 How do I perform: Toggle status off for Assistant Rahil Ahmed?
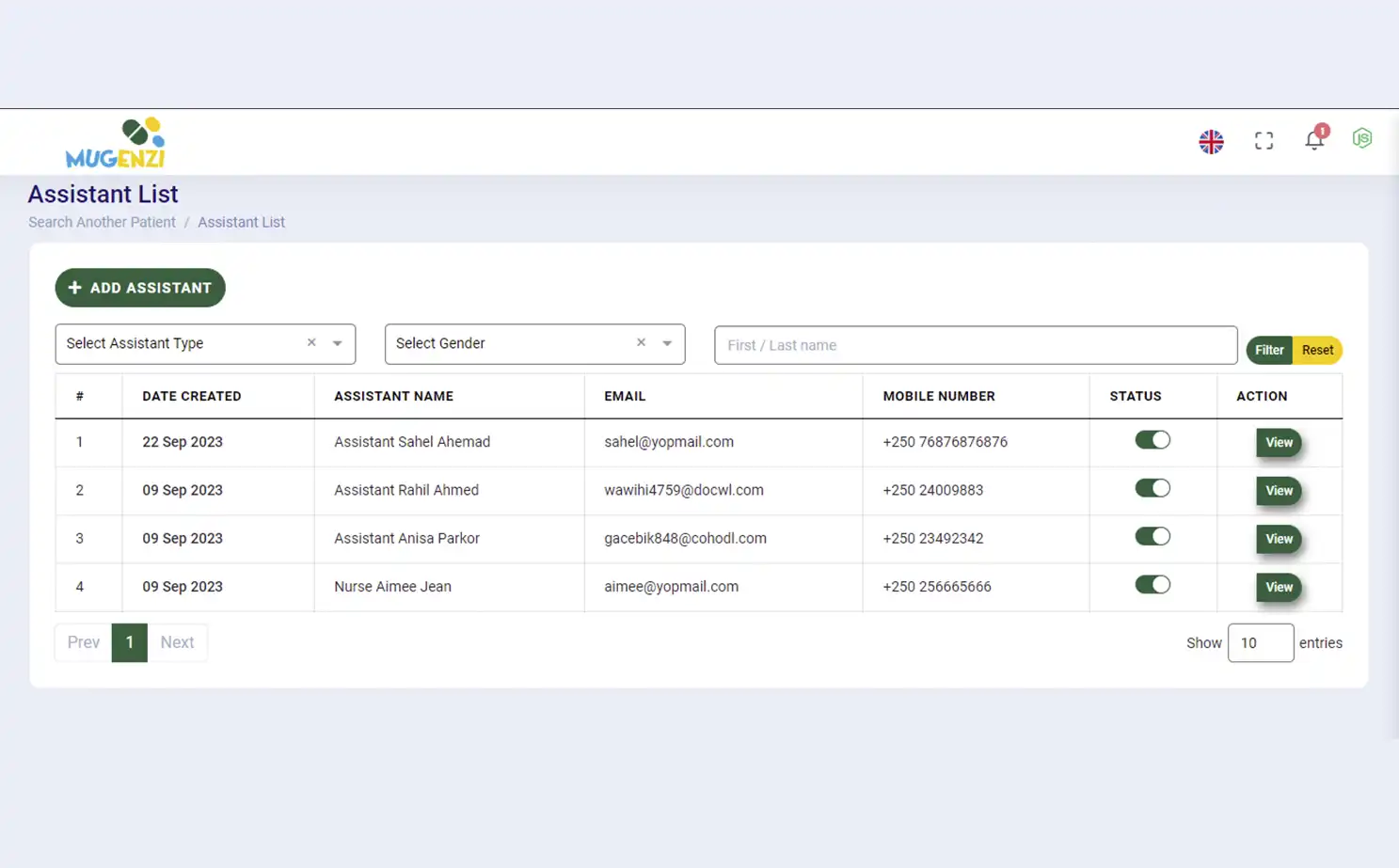click(x=1153, y=488)
